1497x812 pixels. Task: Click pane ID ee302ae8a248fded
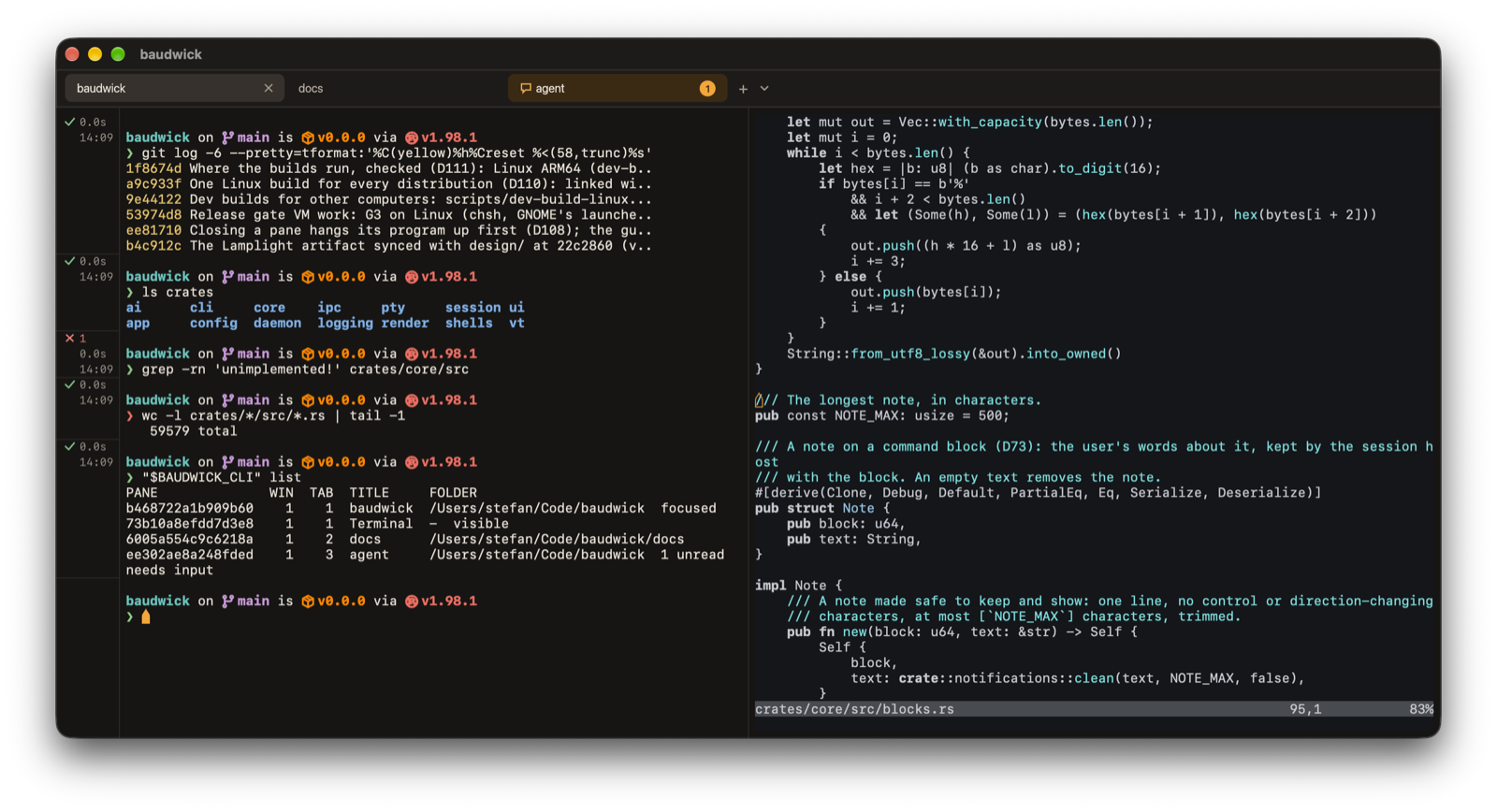[190, 555]
